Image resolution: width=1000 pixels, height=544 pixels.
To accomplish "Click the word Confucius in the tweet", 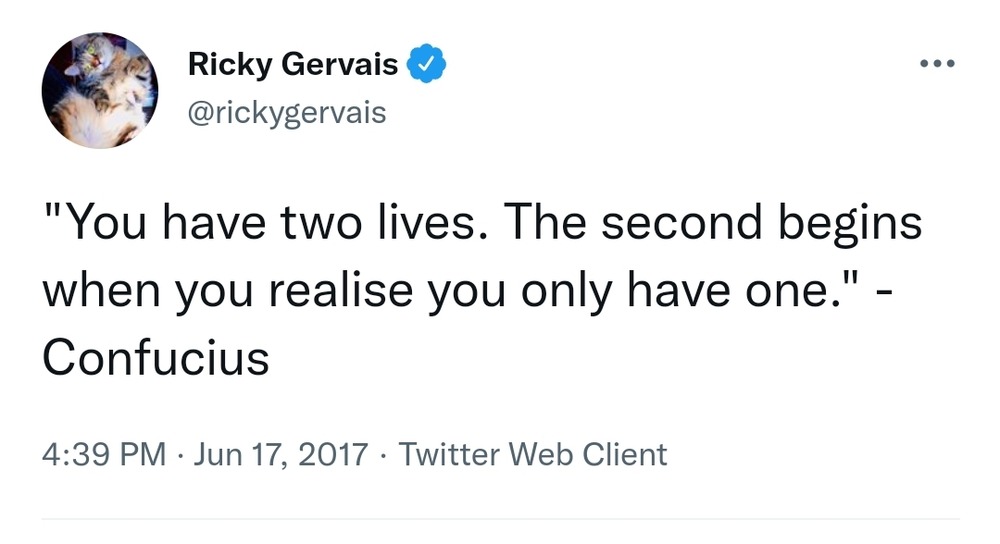I will (155, 356).
